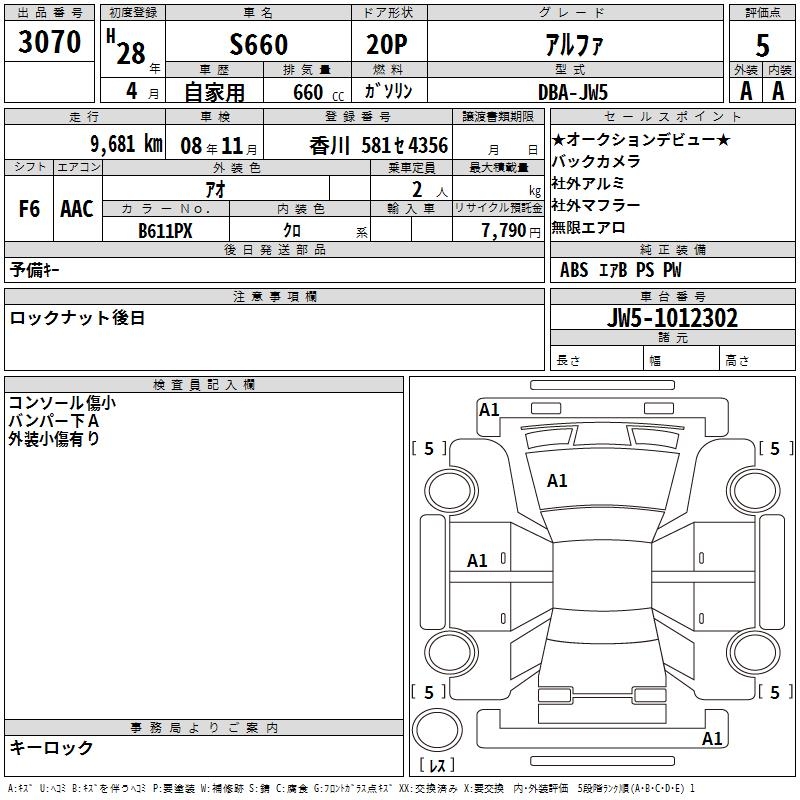The height and width of the screenshot is (800, 800).
Task: Select seating capacity 2 人
Action: pos(430,190)
